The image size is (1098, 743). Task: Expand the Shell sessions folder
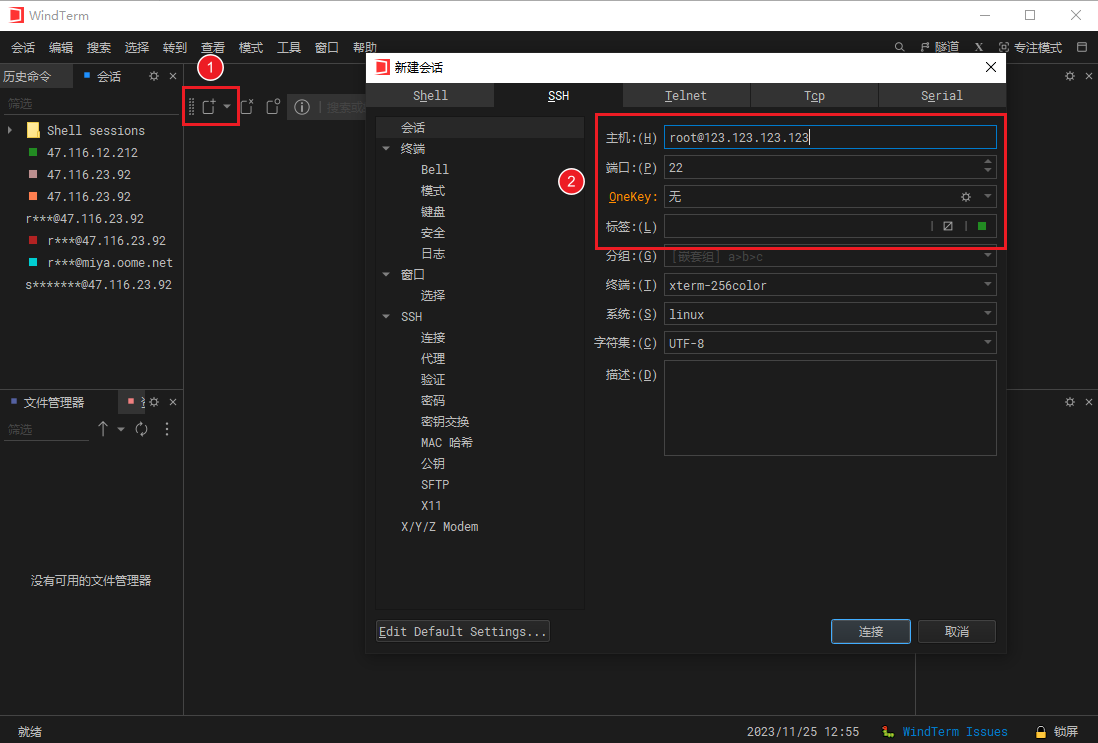coord(10,131)
